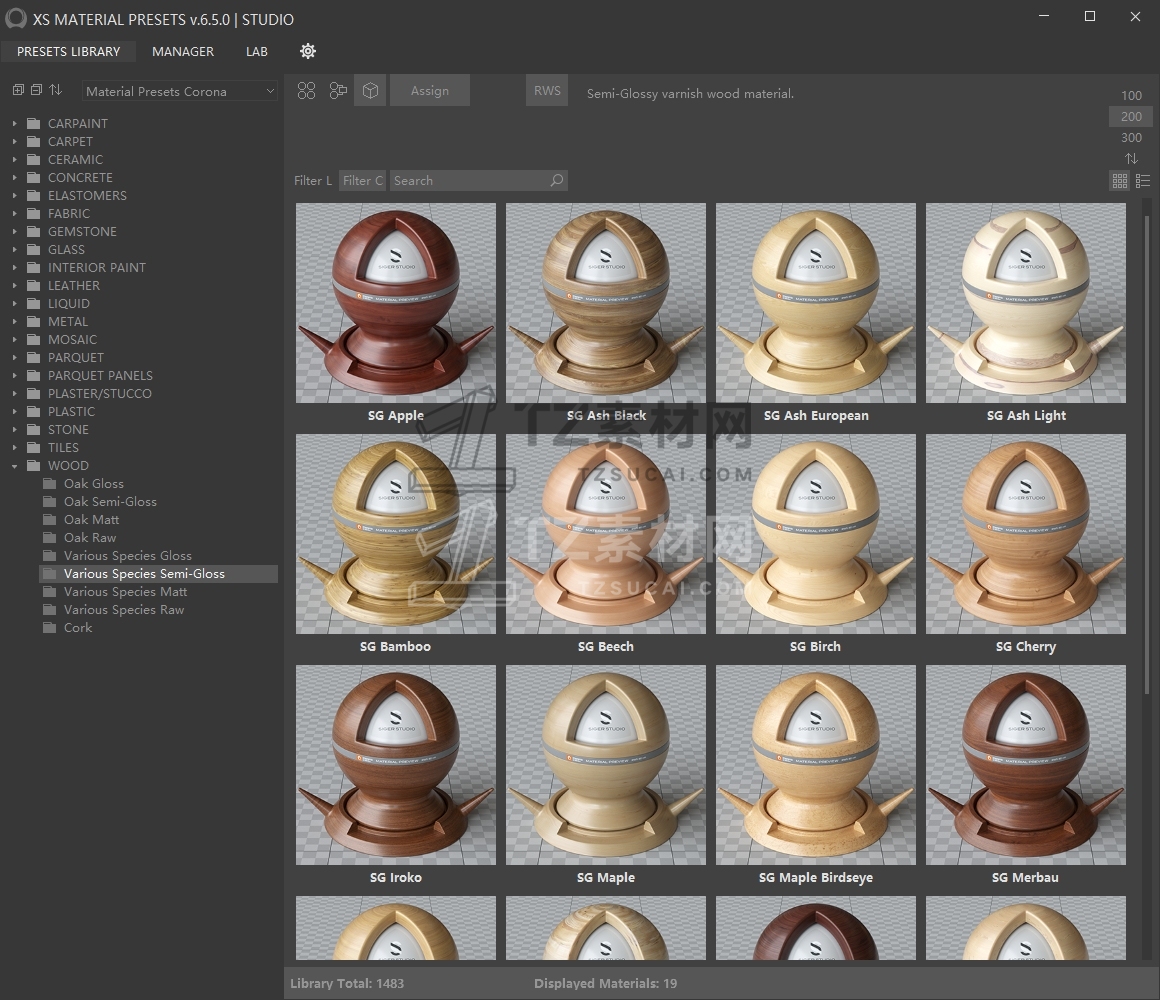1160x1000 pixels.
Task: Select the SG Merbau material thumbnail
Action: [1026, 765]
